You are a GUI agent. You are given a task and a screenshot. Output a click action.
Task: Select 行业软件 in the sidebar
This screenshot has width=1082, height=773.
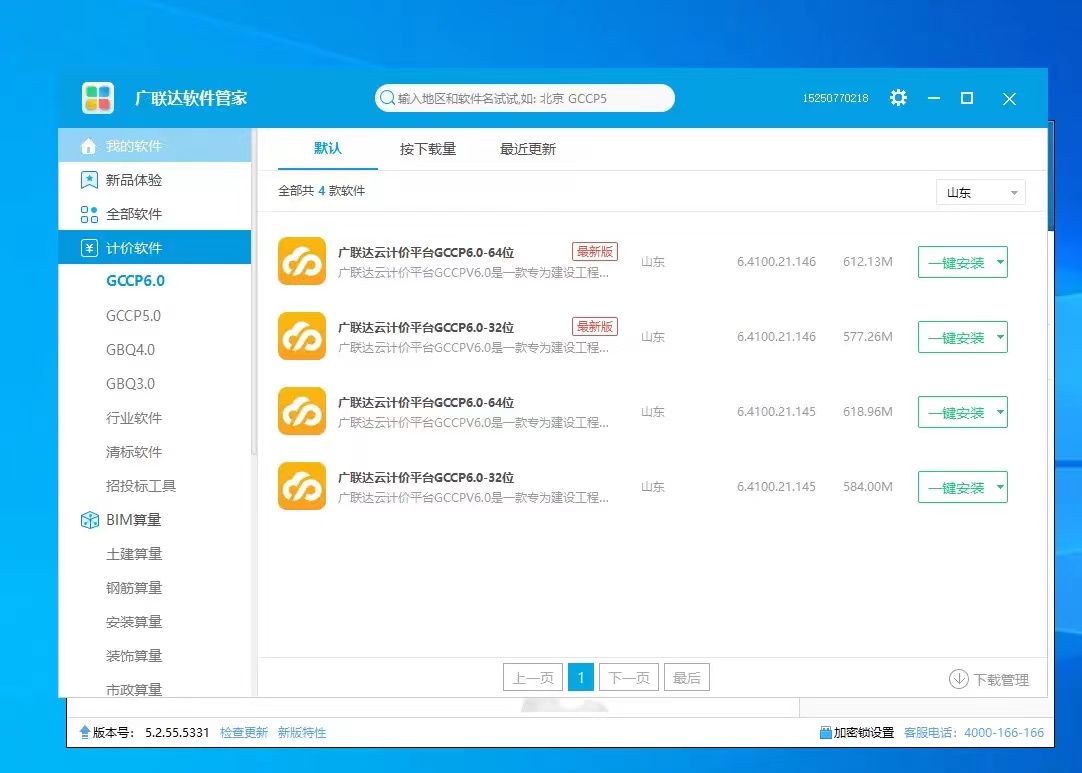[134, 418]
